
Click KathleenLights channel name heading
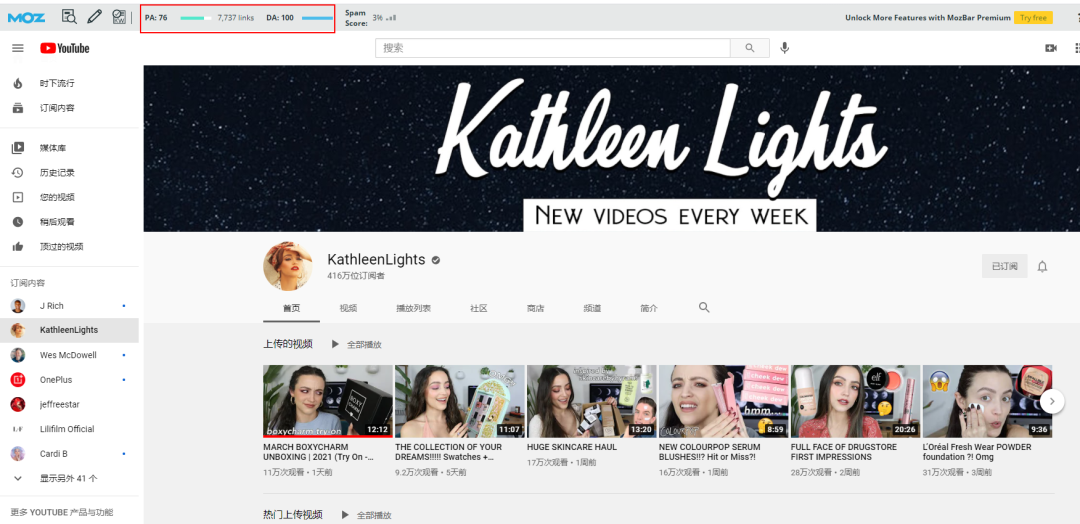(x=377, y=260)
